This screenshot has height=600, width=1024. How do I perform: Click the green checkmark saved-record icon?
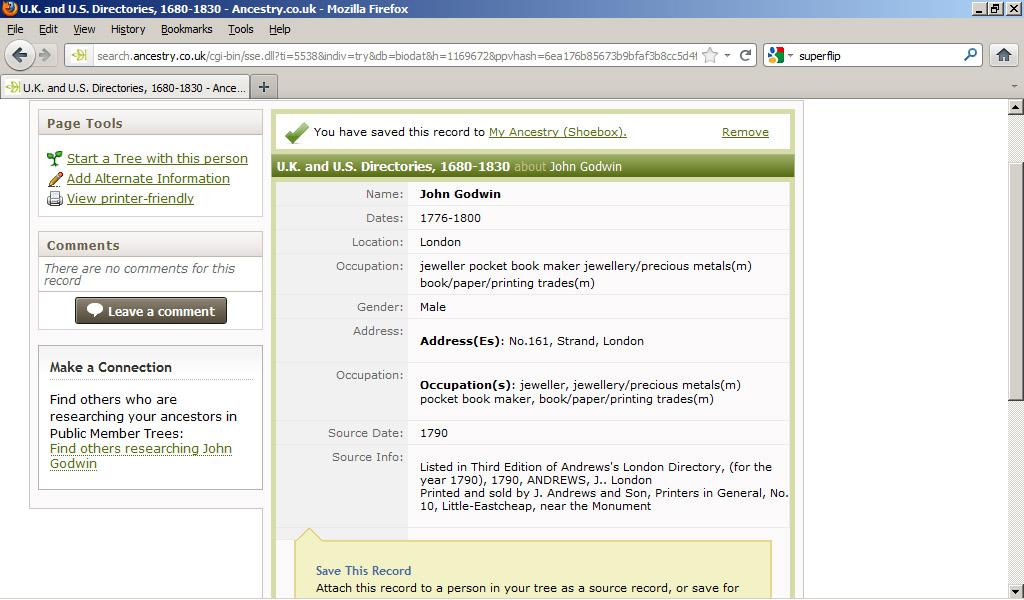[x=296, y=133]
